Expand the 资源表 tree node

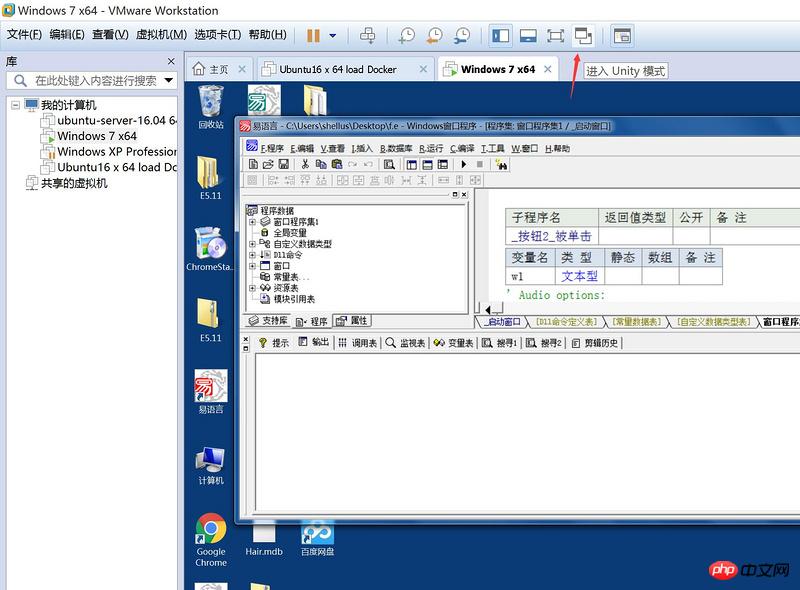coord(252,288)
